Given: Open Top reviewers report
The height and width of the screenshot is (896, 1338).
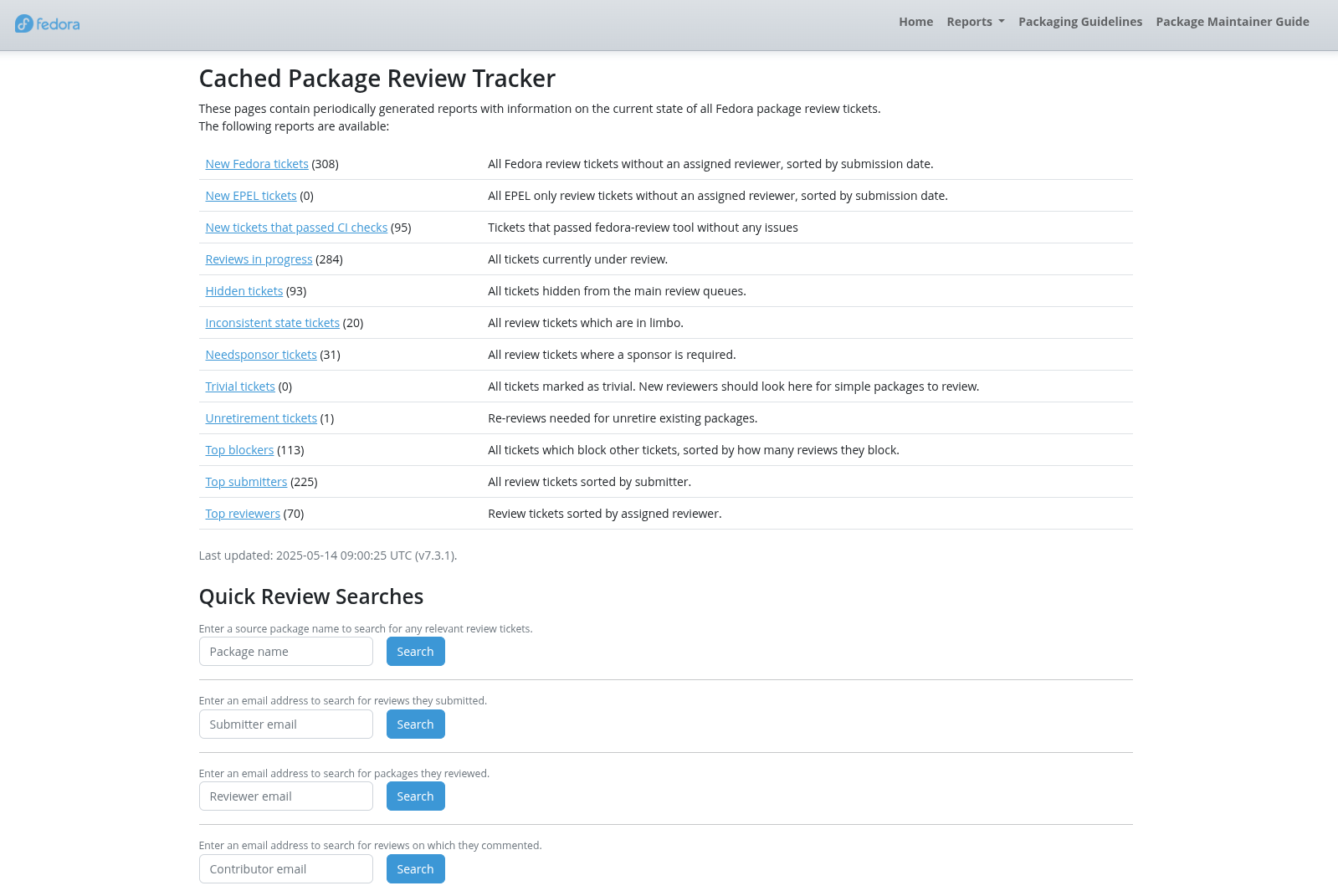Looking at the screenshot, I should (243, 514).
